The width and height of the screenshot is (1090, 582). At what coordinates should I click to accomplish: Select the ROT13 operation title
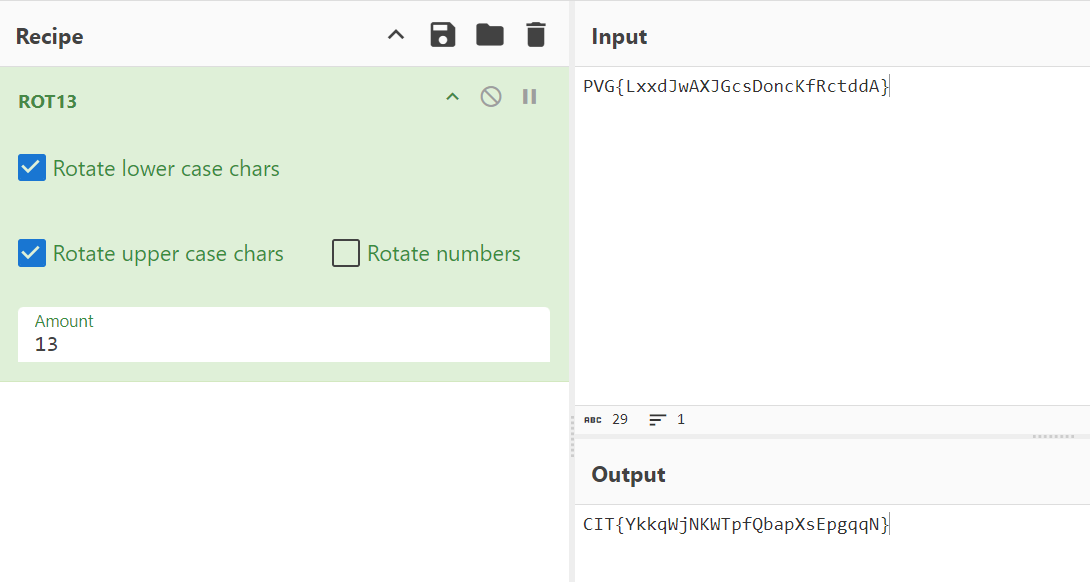46,101
